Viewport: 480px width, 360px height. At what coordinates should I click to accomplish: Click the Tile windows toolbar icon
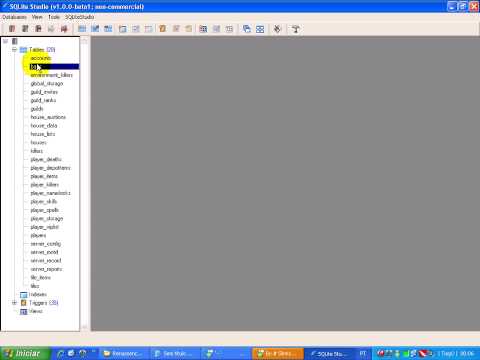click(260, 29)
